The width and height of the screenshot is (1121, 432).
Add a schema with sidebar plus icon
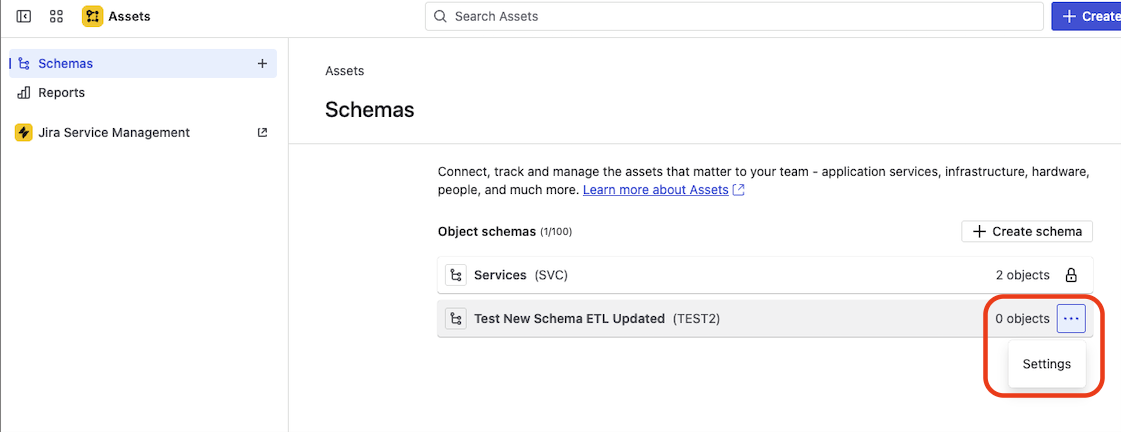tap(262, 63)
